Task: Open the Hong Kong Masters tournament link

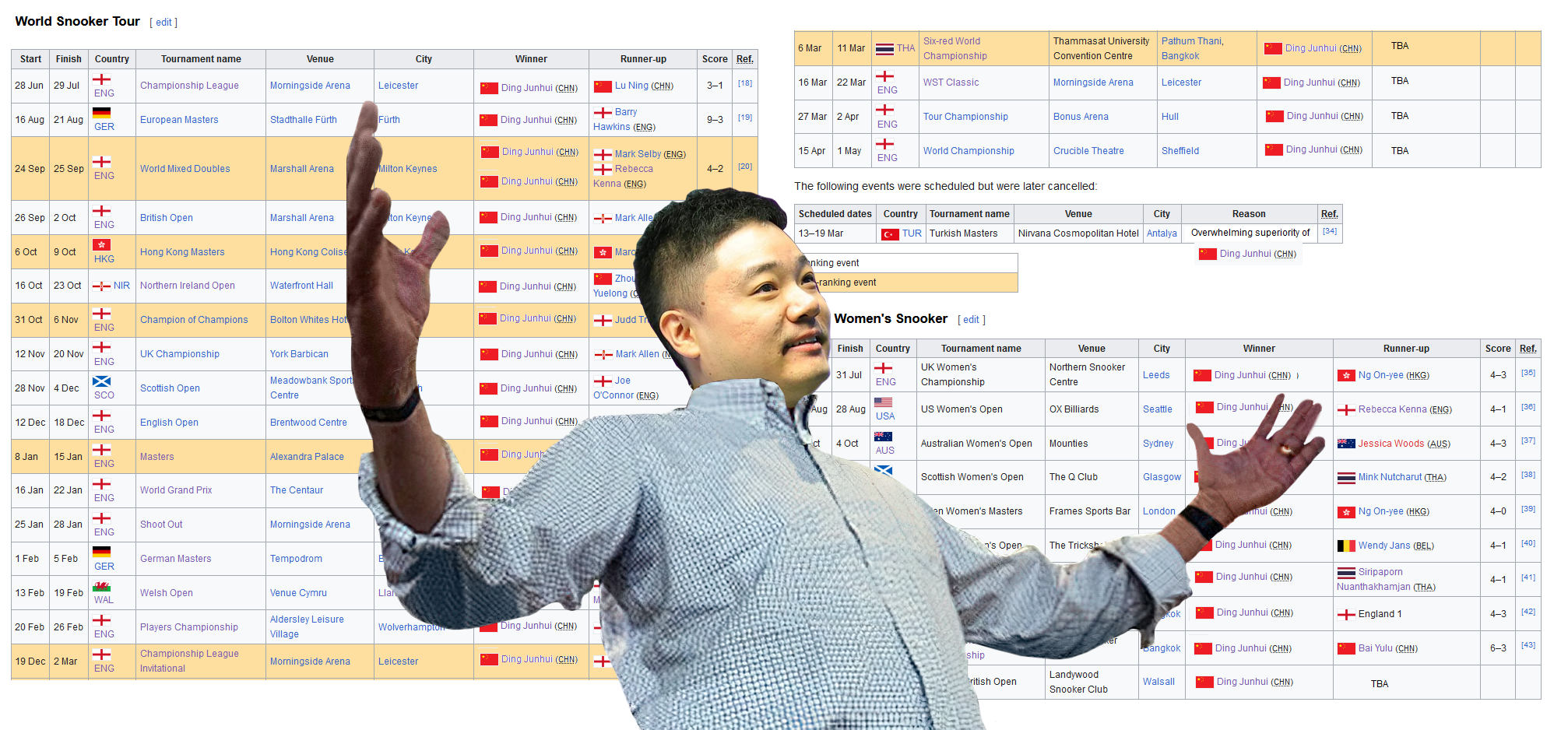Action: coord(182,252)
